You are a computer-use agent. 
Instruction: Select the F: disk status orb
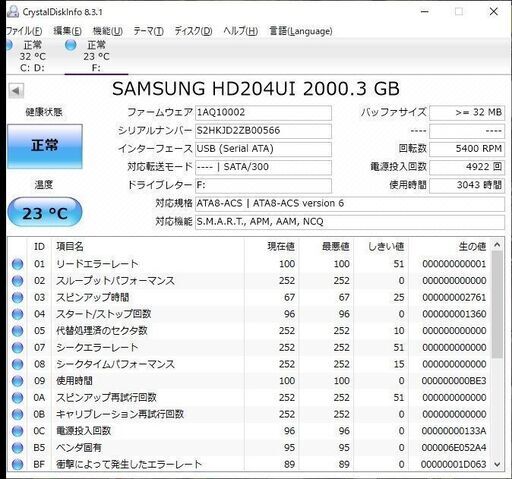[71, 45]
